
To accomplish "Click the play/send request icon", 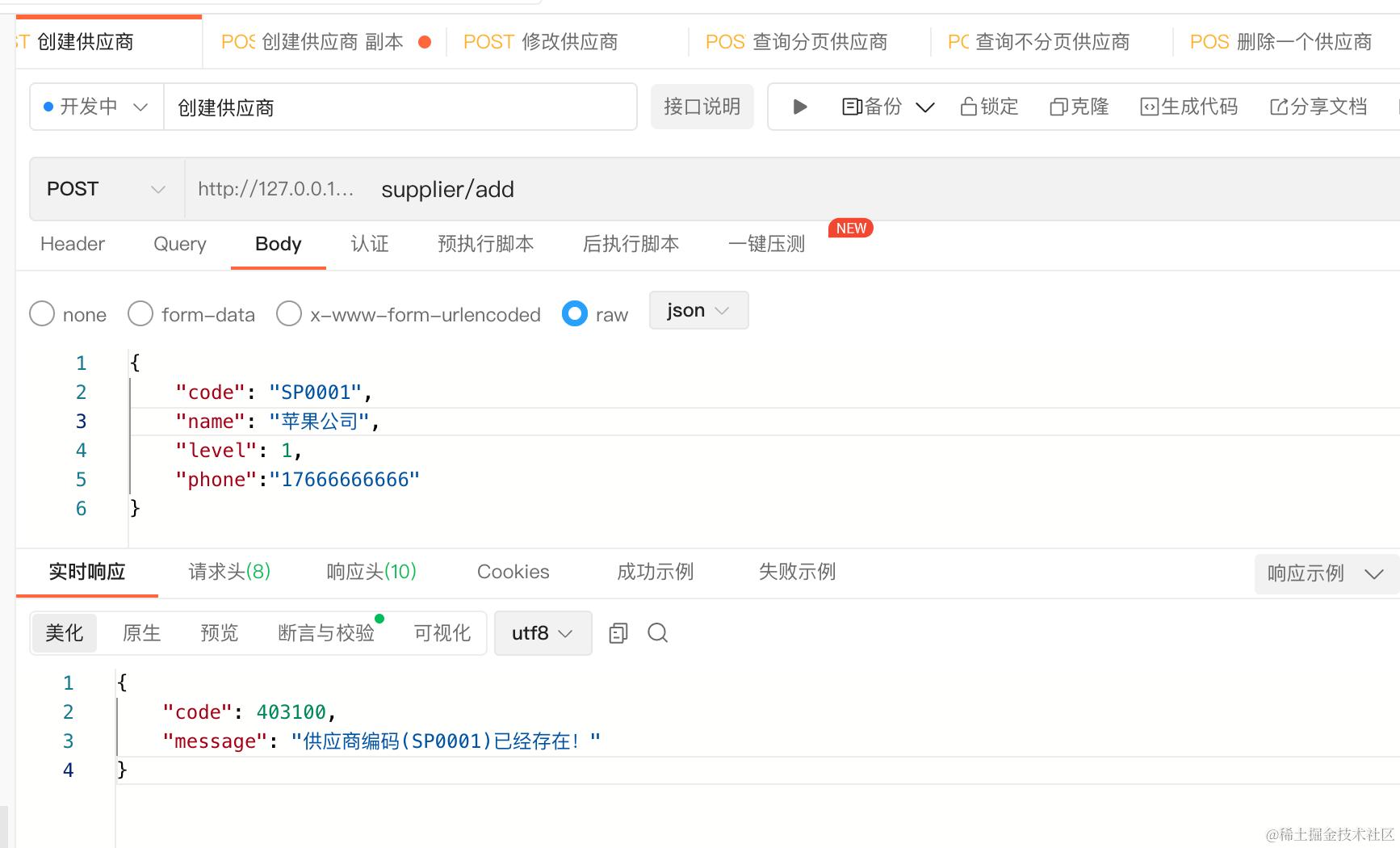I will pyautogui.click(x=799, y=107).
